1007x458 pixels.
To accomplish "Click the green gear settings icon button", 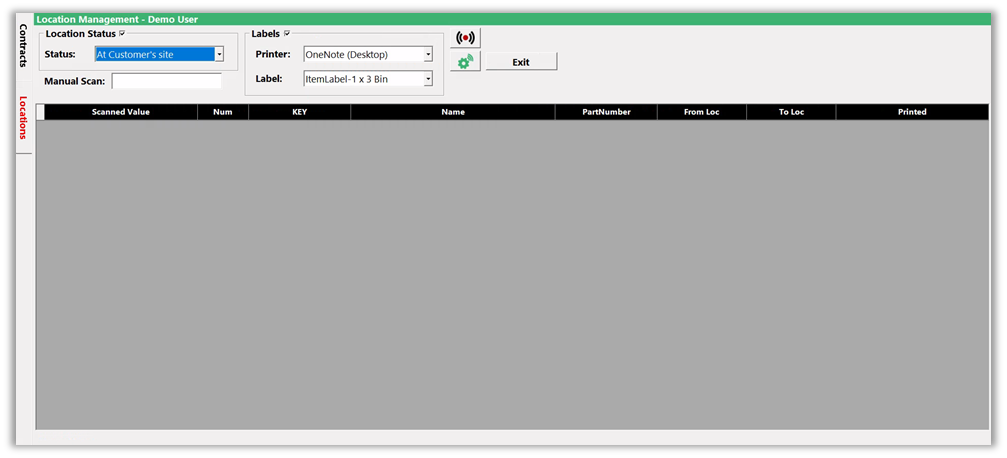I will point(465,62).
